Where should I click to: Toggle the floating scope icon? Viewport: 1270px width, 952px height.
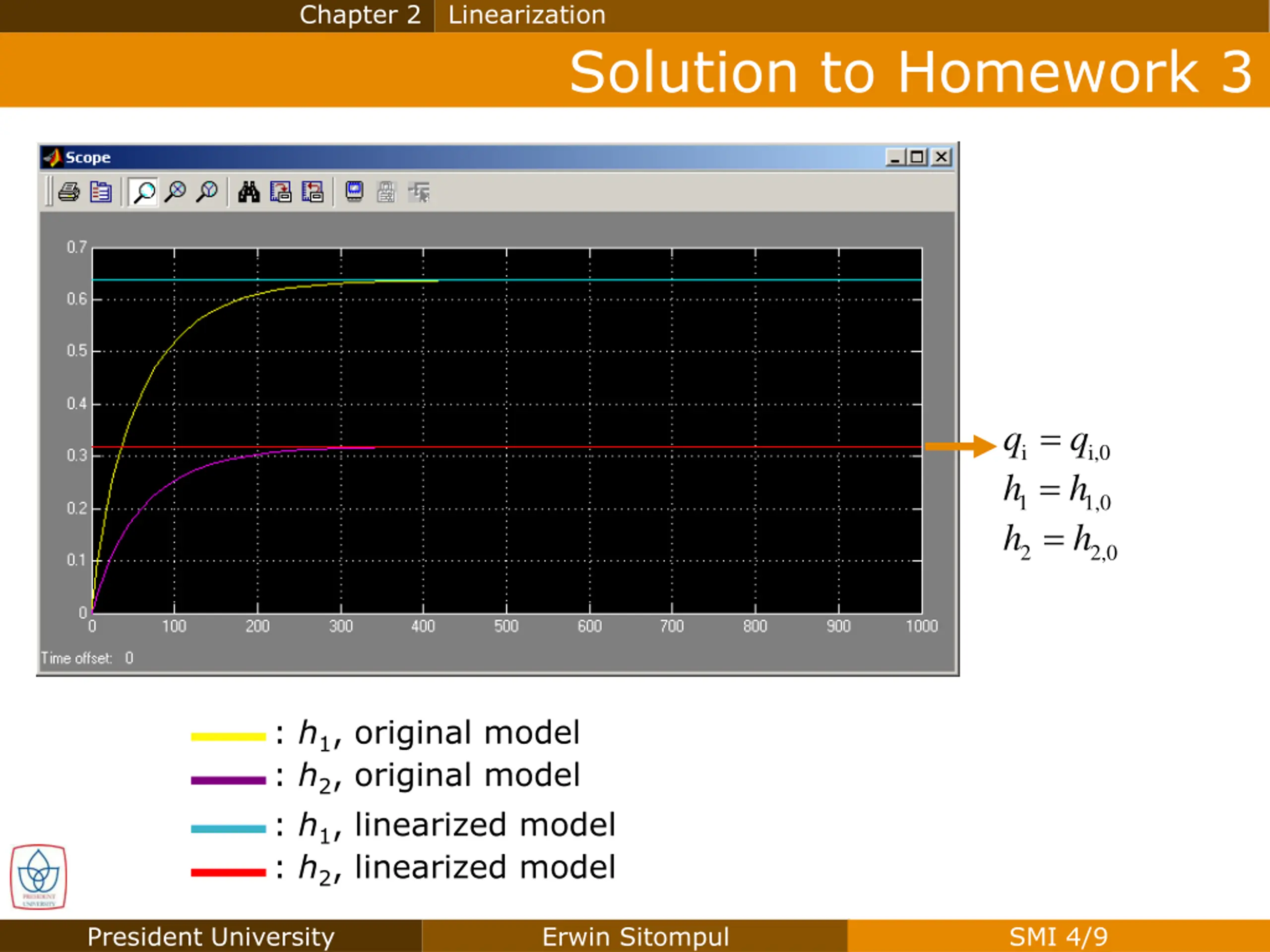point(354,192)
